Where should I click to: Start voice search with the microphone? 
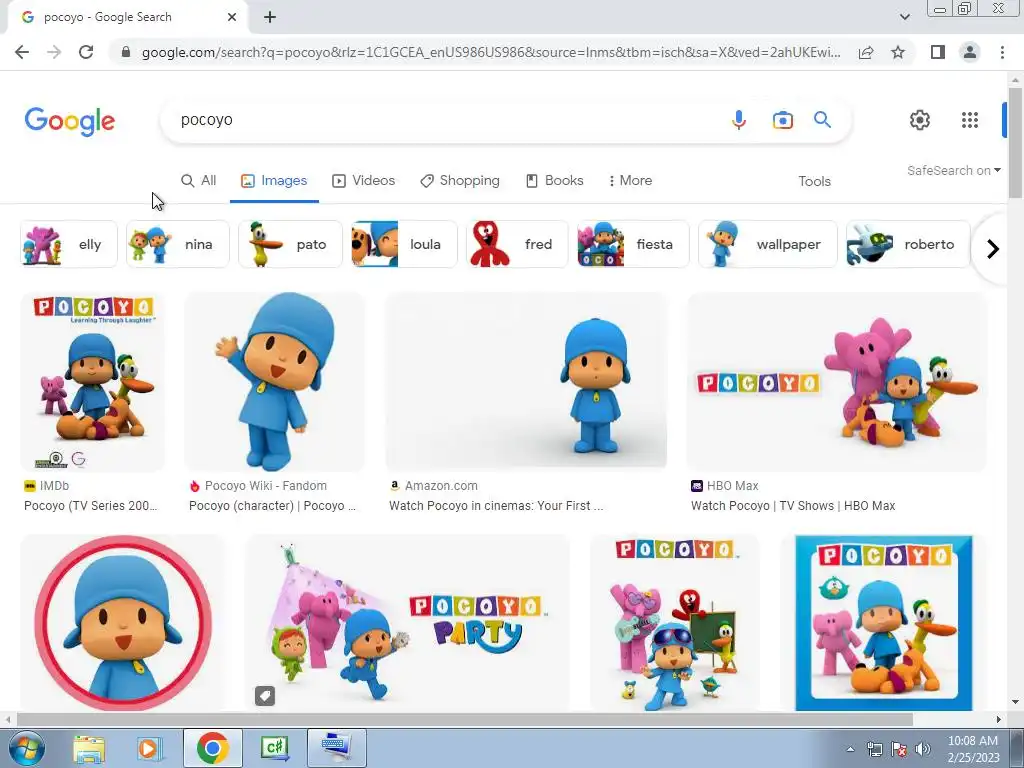point(739,120)
